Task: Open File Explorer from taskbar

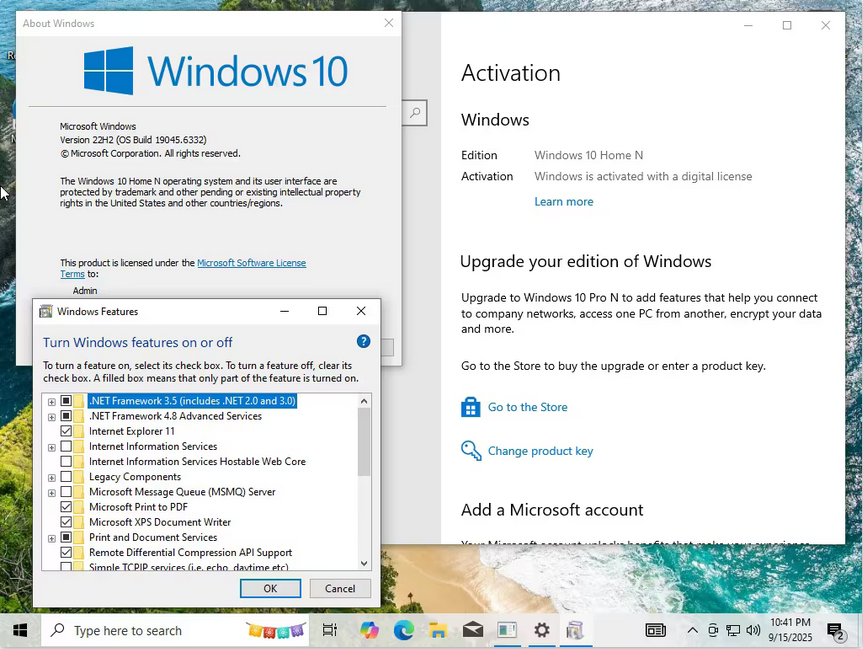Action: pos(438,630)
